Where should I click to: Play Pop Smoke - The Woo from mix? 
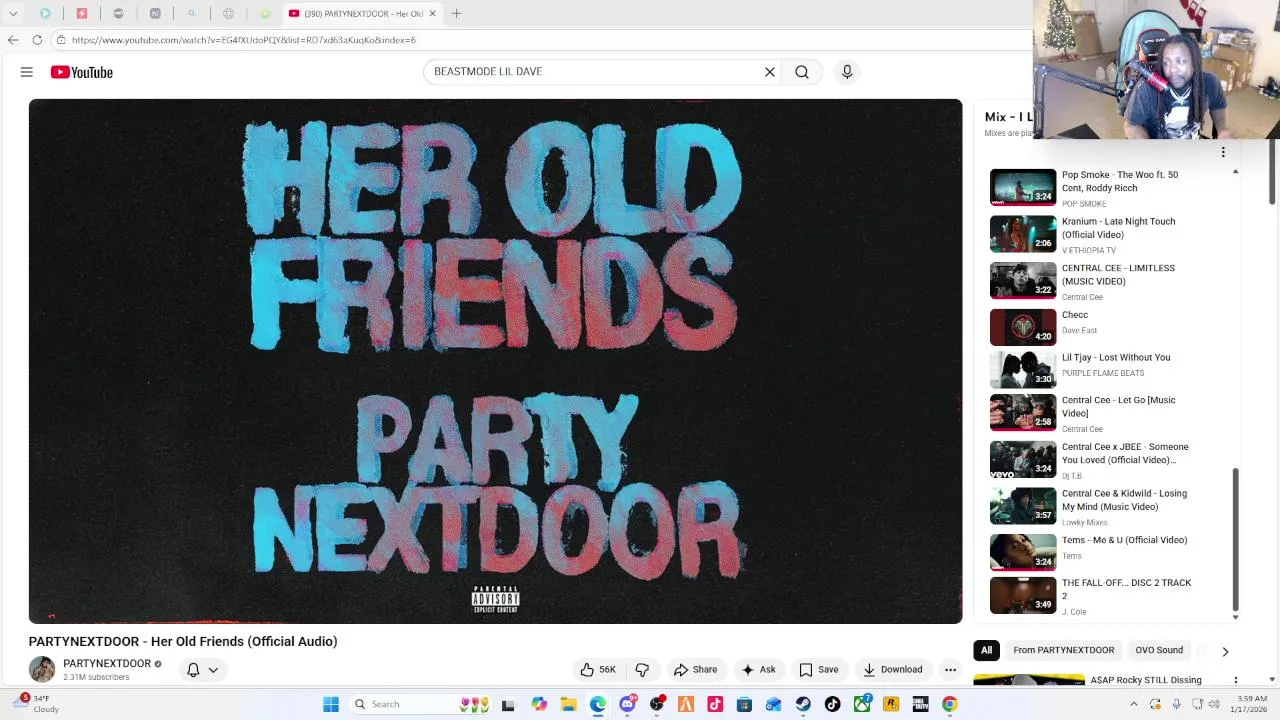pyautogui.click(x=1093, y=187)
